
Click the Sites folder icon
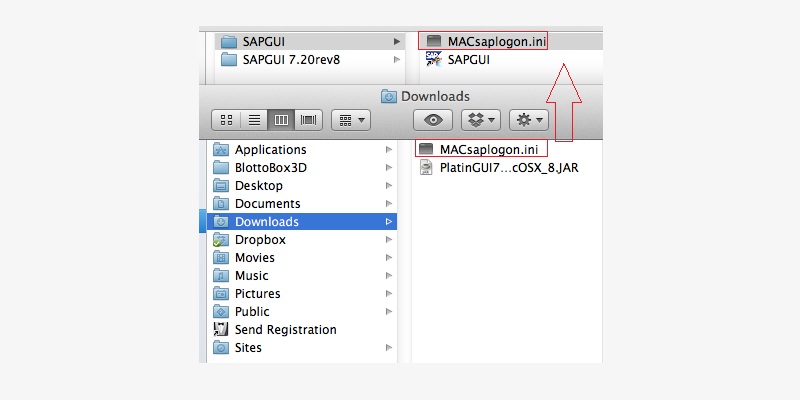pyautogui.click(x=221, y=347)
